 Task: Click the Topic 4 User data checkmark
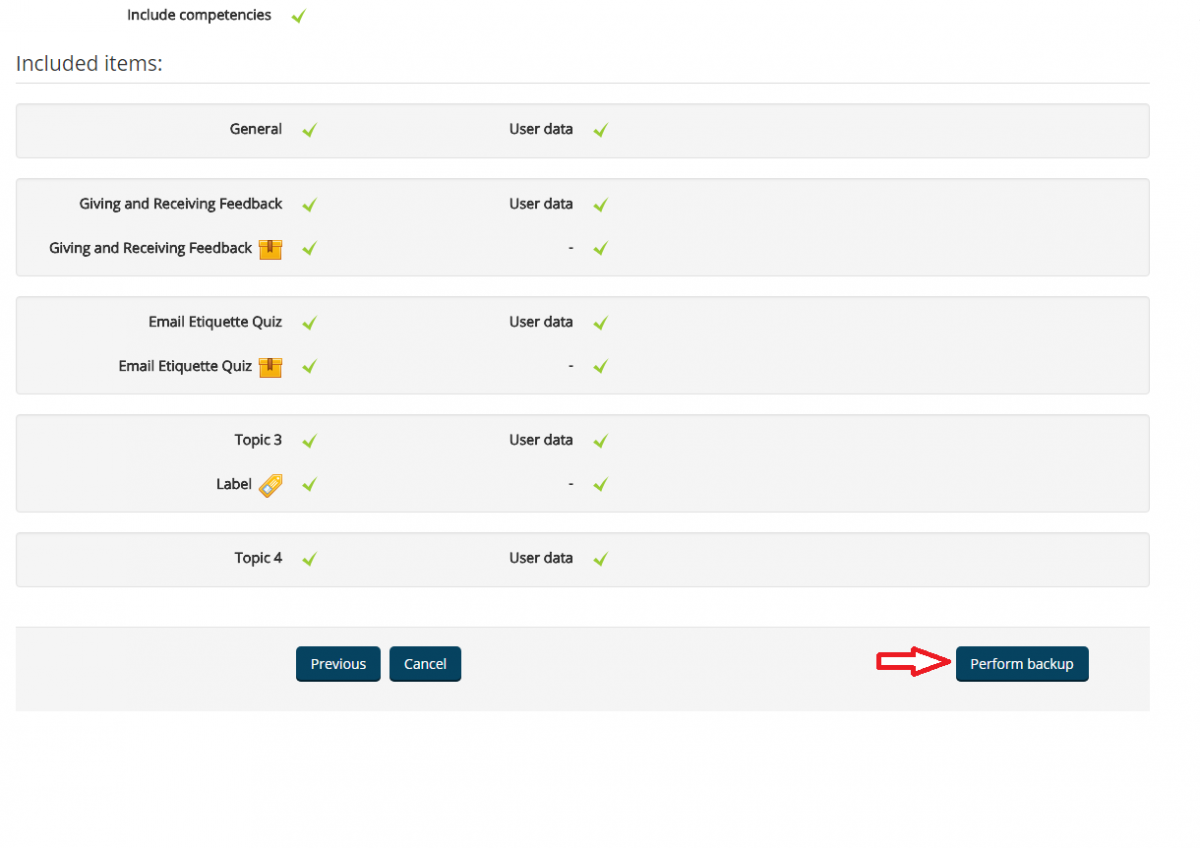[x=600, y=559]
